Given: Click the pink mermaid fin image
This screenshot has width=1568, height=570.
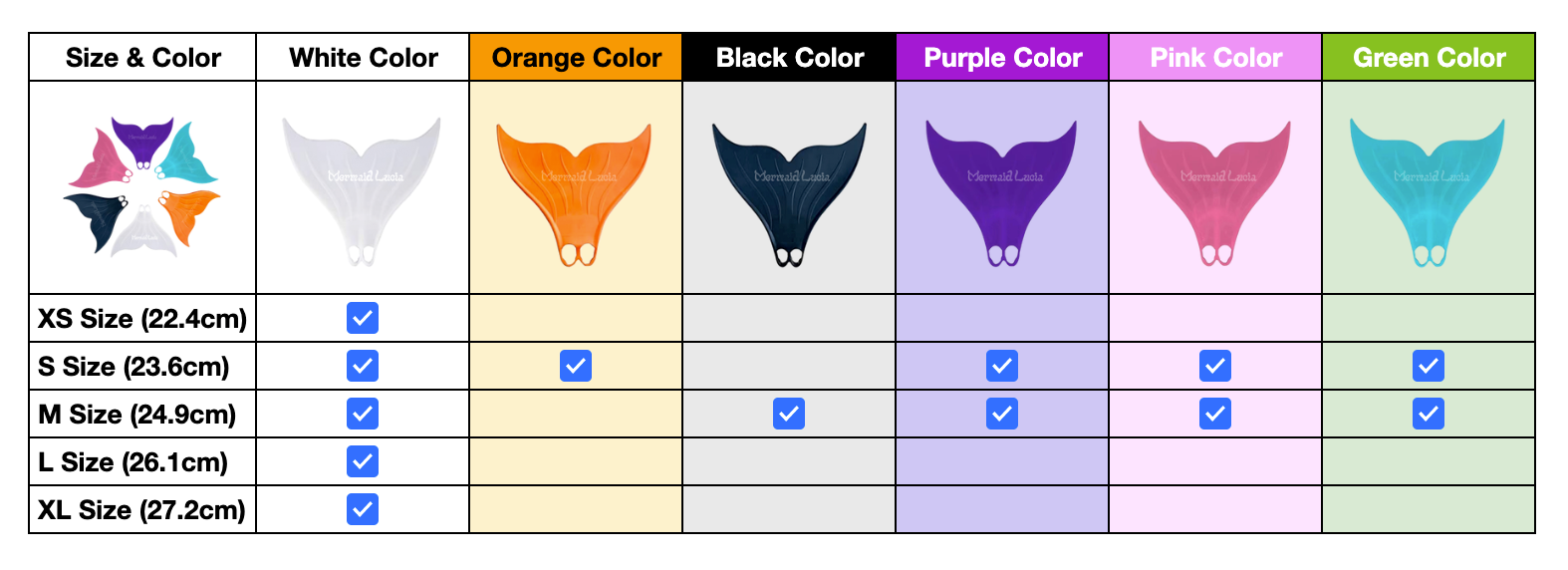Looking at the screenshot, I should [1214, 189].
